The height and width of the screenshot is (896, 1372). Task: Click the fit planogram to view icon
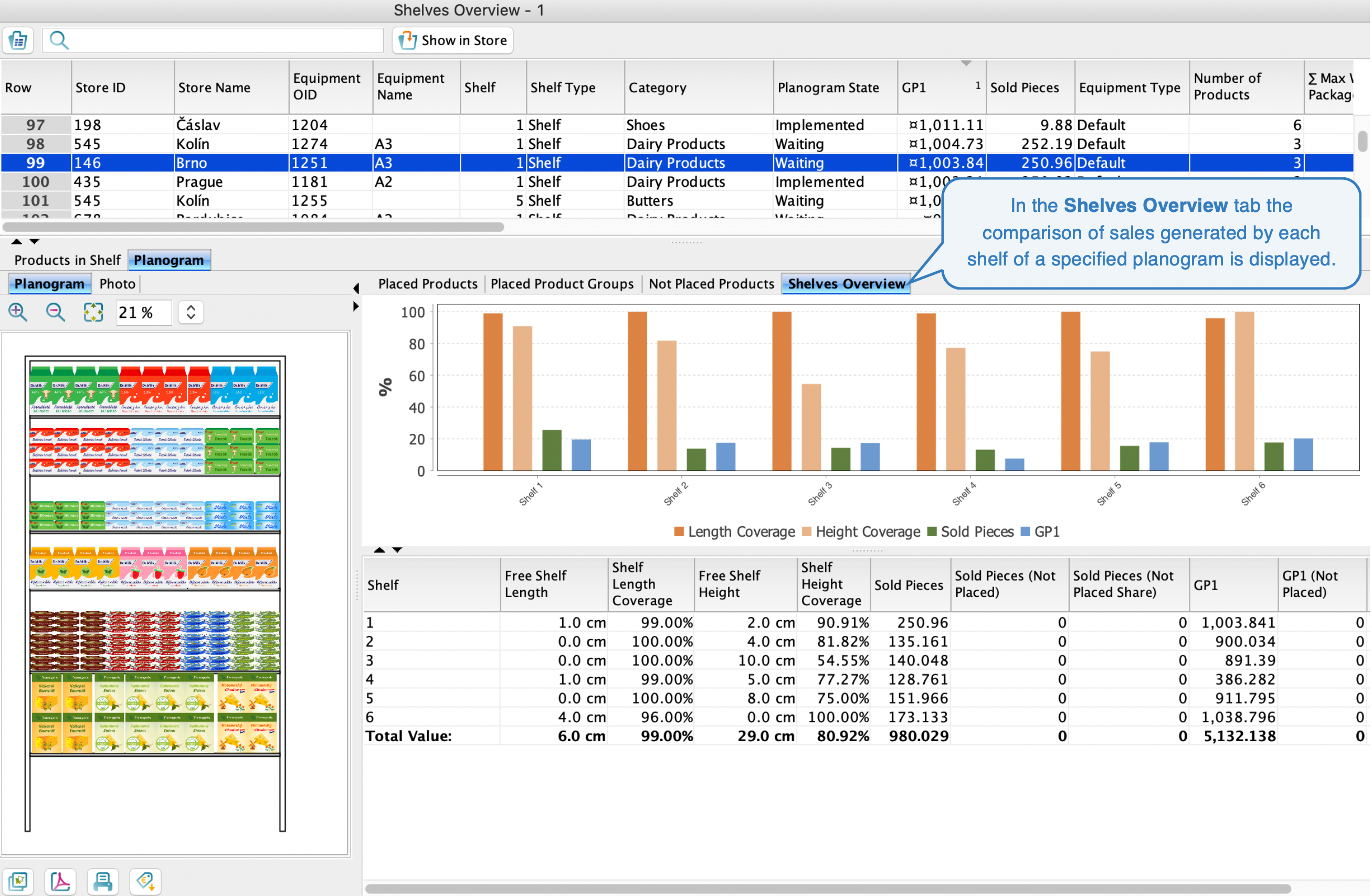pos(93,312)
